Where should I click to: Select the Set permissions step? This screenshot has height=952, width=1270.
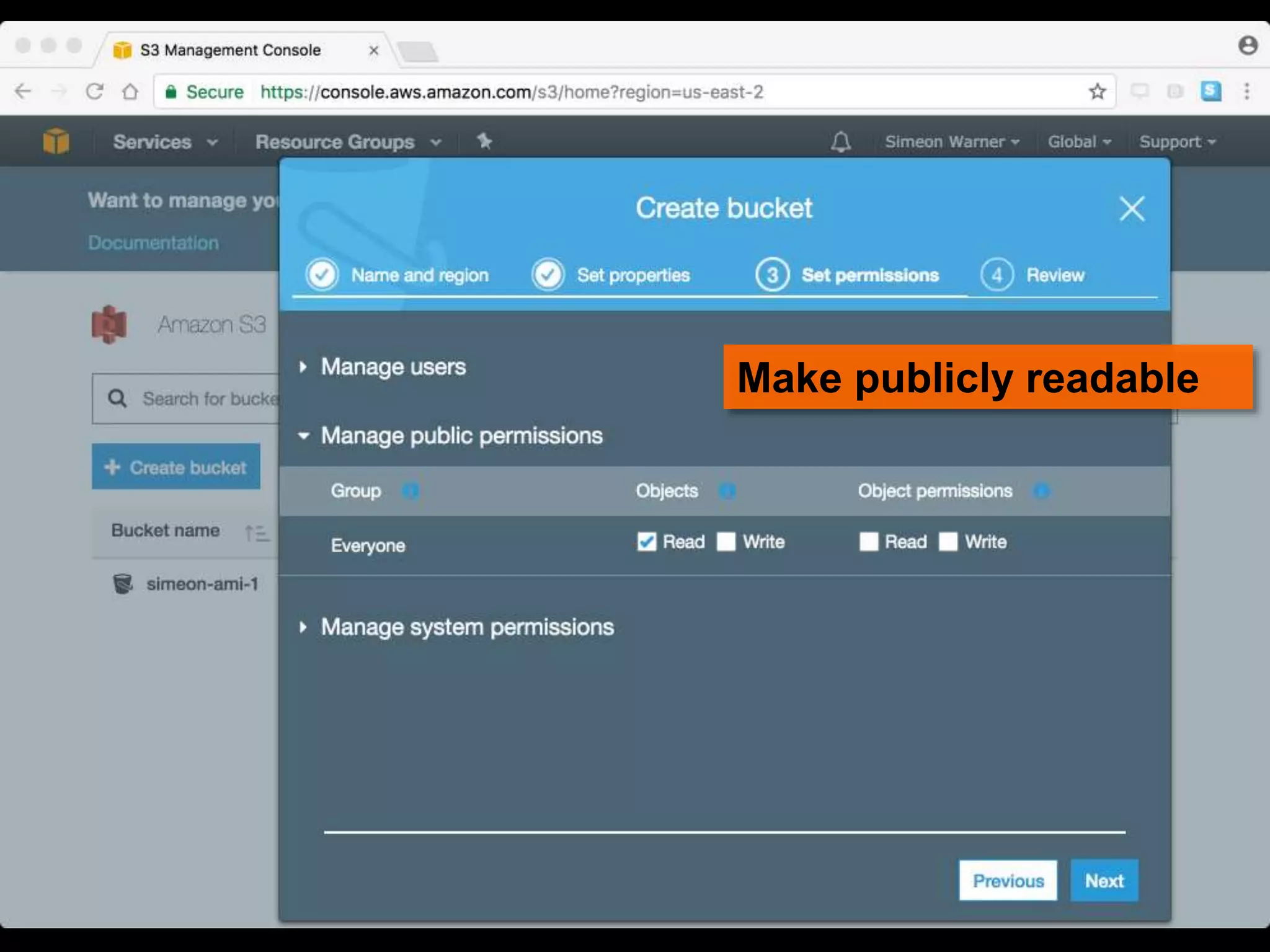(x=848, y=275)
